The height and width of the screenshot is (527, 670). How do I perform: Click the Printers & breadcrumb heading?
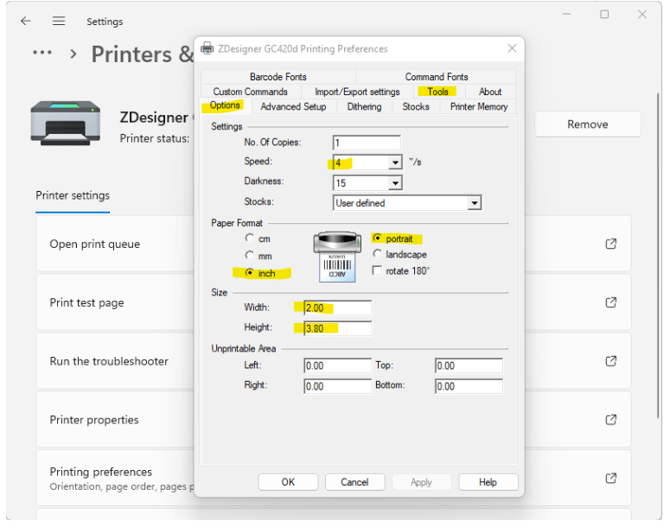tap(142, 54)
